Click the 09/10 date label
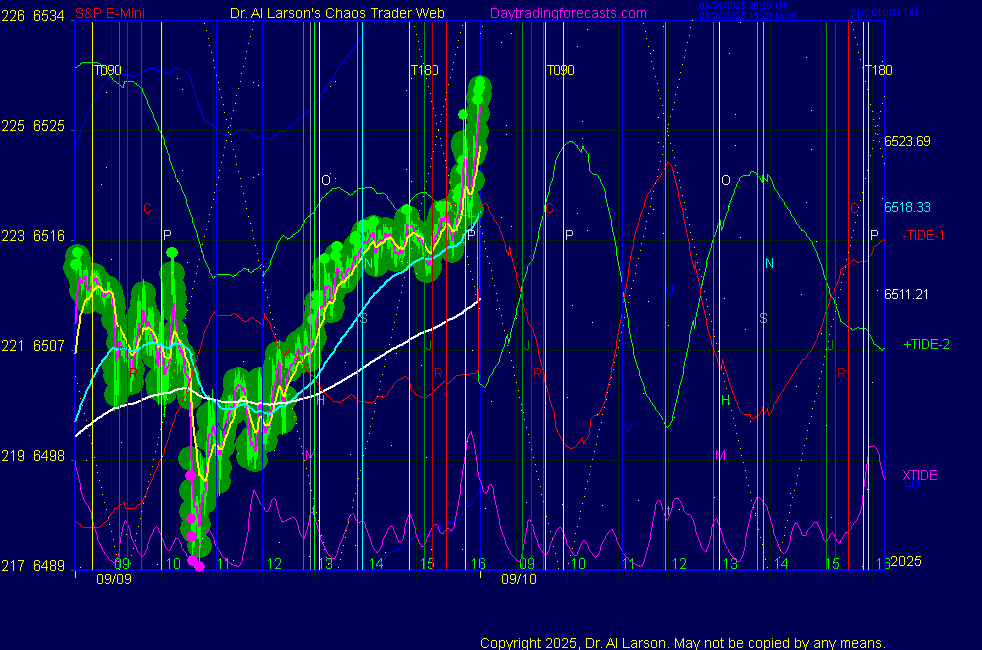Screen dimensions: 982x650 coord(518,579)
